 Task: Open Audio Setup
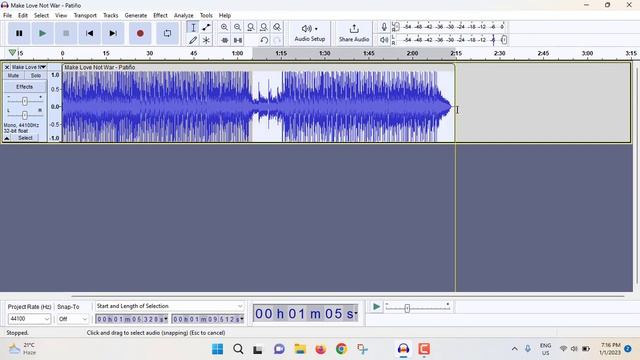coord(310,33)
